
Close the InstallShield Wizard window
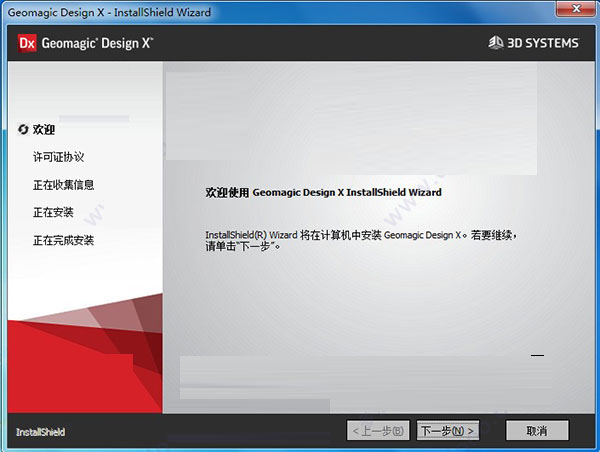pos(576,8)
